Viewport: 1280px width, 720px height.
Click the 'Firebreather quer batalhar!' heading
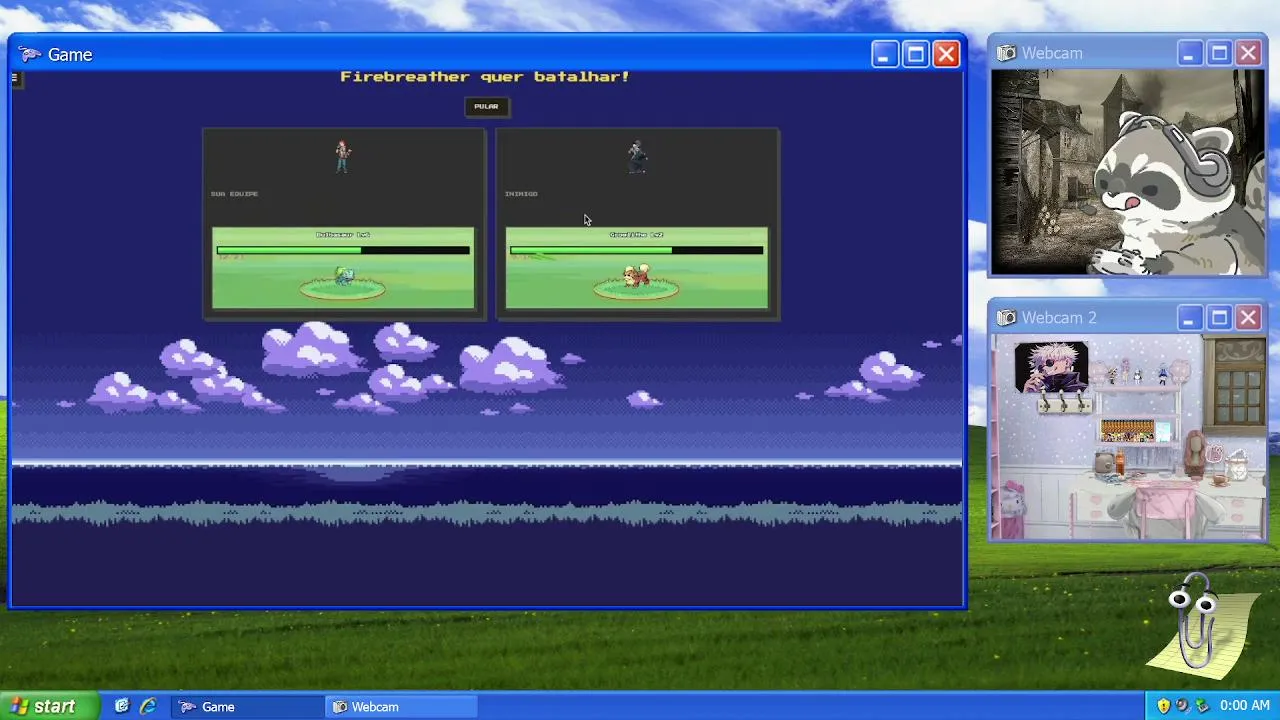click(x=485, y=76)
